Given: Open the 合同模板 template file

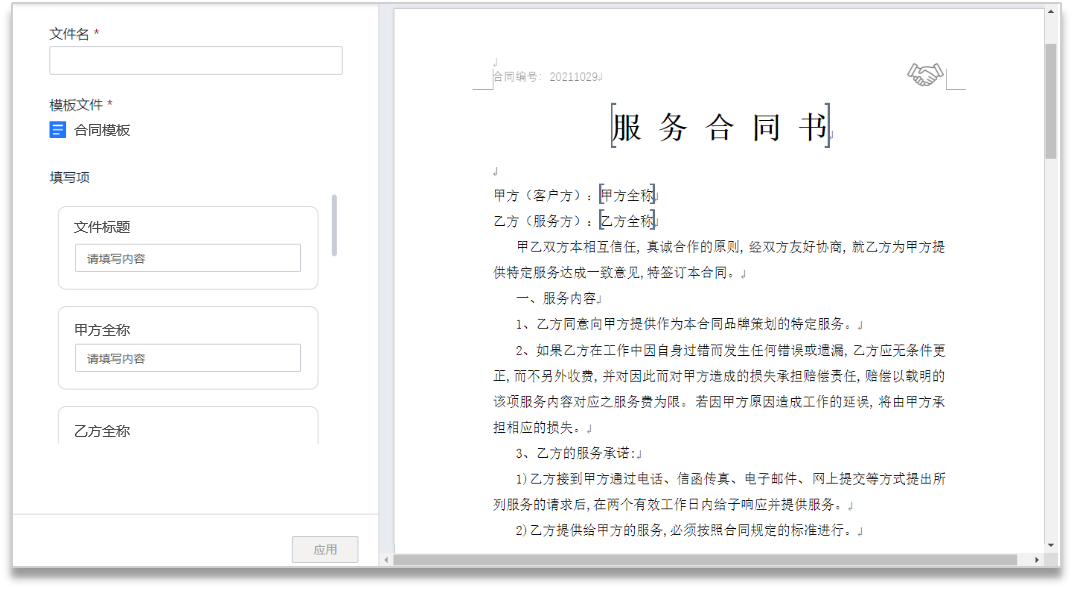Looking at the screenshot, I should (90, 130).
